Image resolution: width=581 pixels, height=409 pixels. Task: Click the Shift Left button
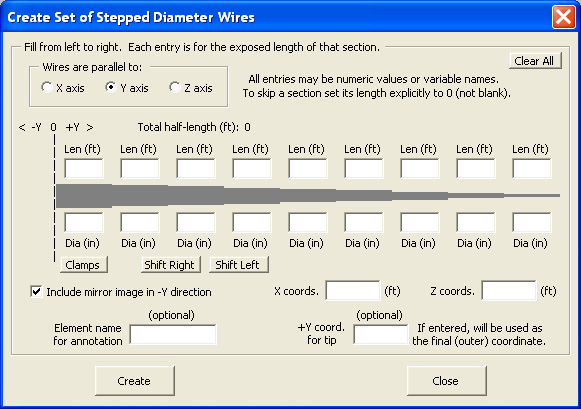[x=239, y=265]
